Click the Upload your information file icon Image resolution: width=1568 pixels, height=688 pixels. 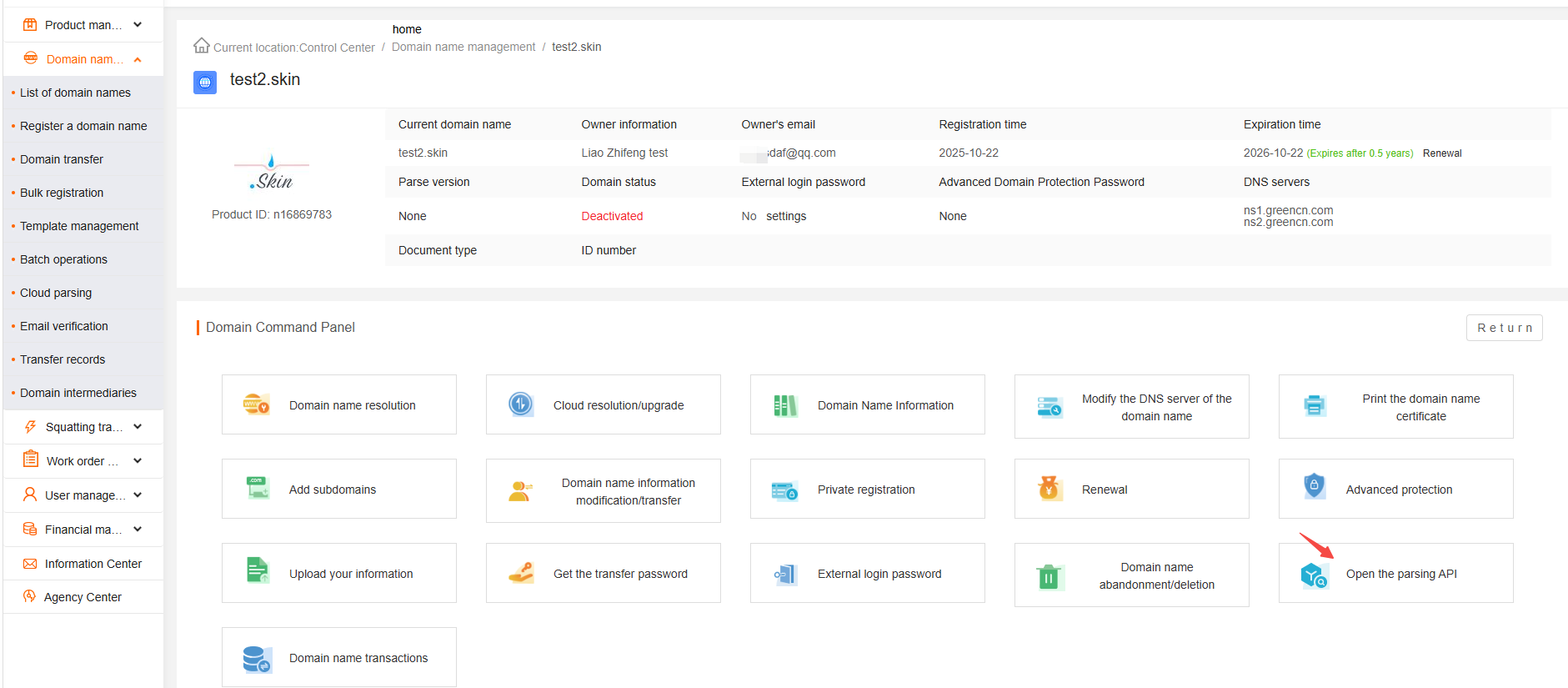point(258,571)
